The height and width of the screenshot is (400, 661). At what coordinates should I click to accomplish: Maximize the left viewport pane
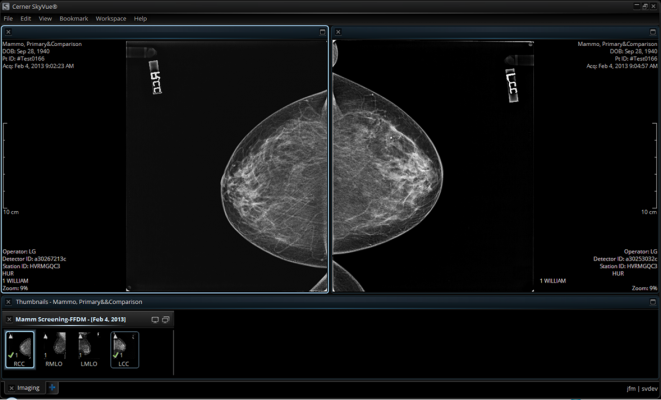click(321, 32)
